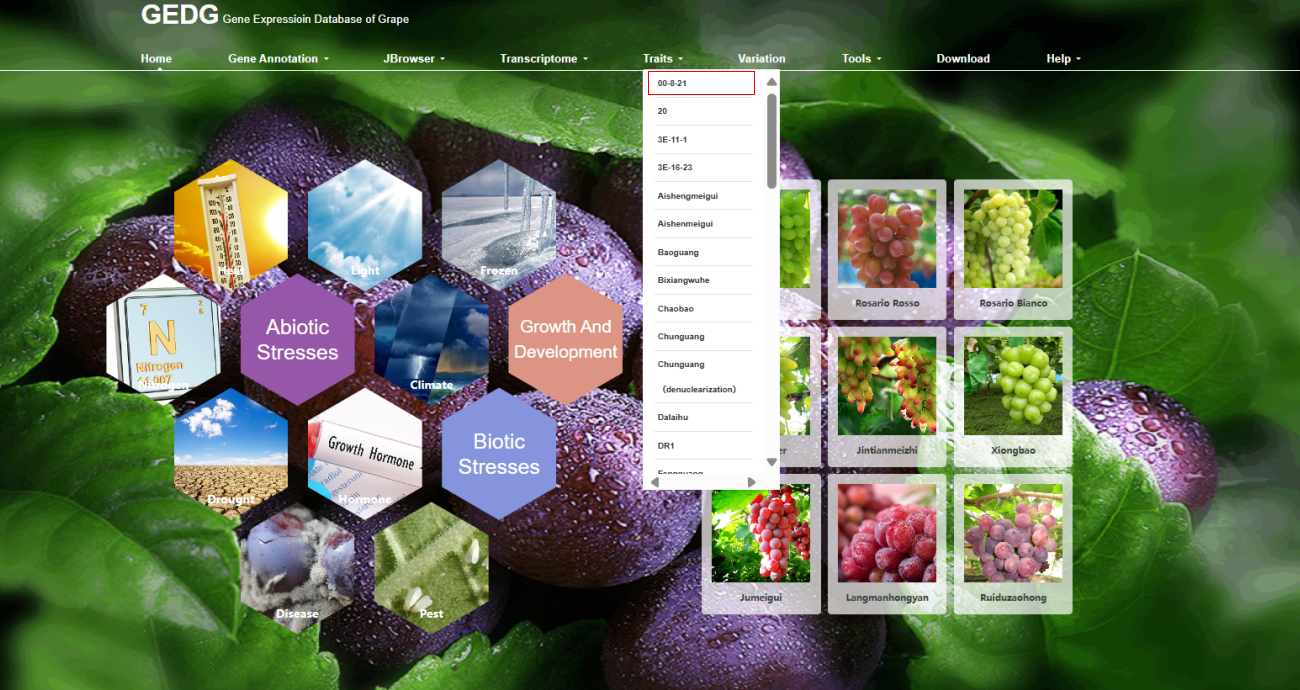Open the Tools dropdown menu
The height and width of the screenshot is (690, 1300).
click(861, 59)
